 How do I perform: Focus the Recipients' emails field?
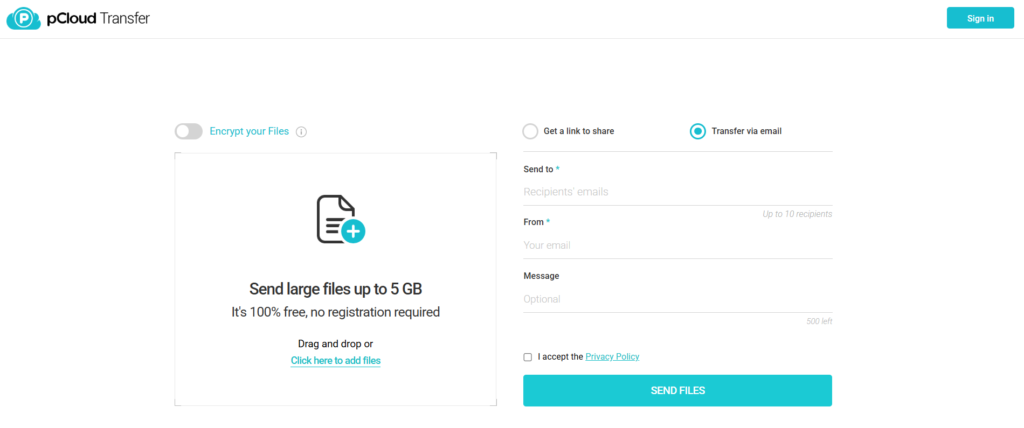[x=677, y=191]
